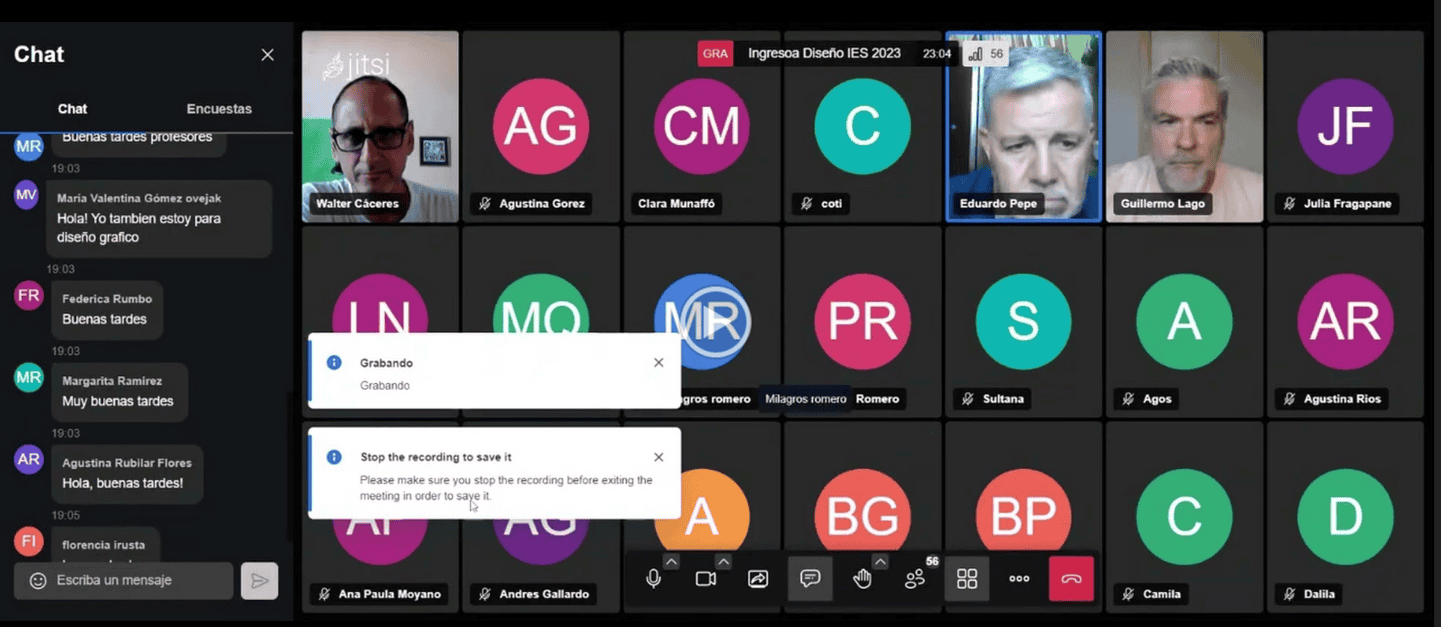Start screen sharing from the toolbar
Screen dimensions: 1441x627
tap(758, 579)
